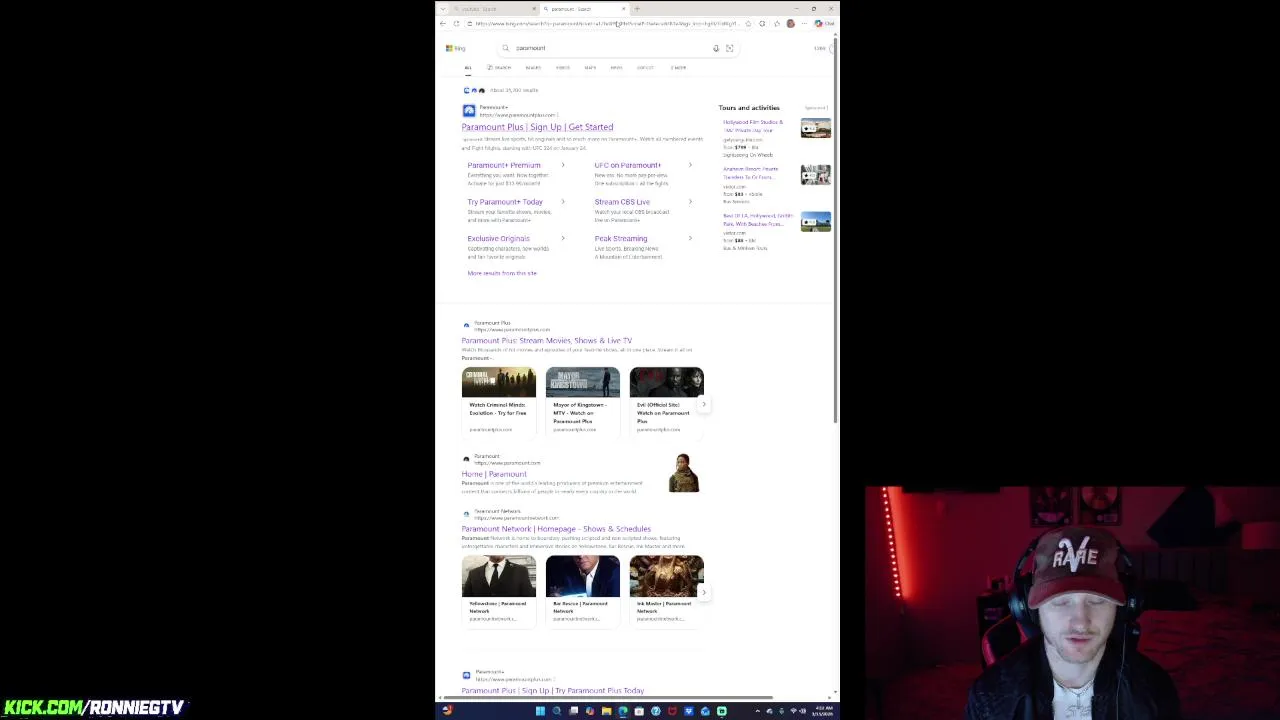
Task: Click chevron next to 'Try Paramount+ Today'
Action: tap(563, 202)
